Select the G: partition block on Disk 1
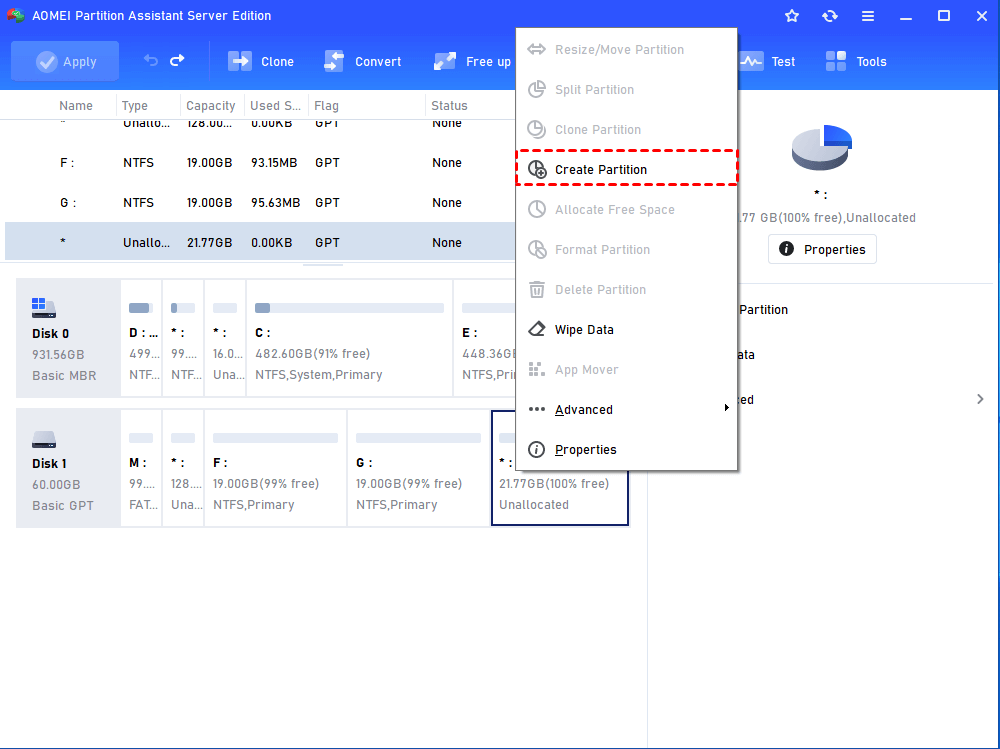The width and height of the screenshot is (1000, 749). click(418, 468)
